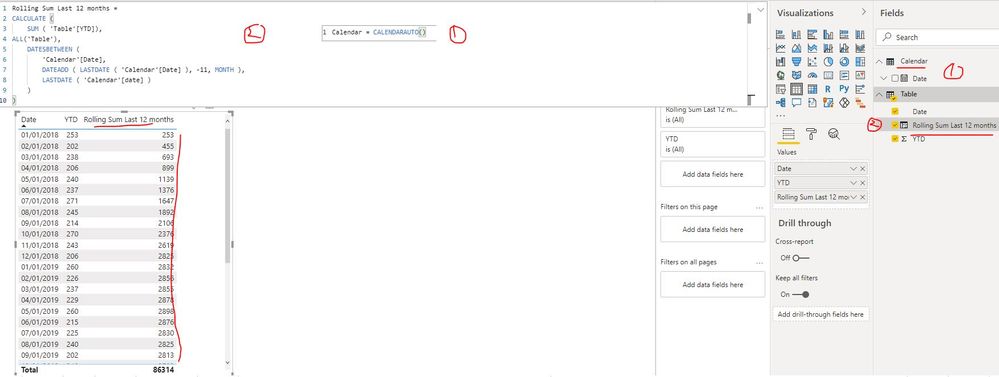Select the slicer visual
The height and width of the screenshot is (377, 999).
(x=780, y=89)
